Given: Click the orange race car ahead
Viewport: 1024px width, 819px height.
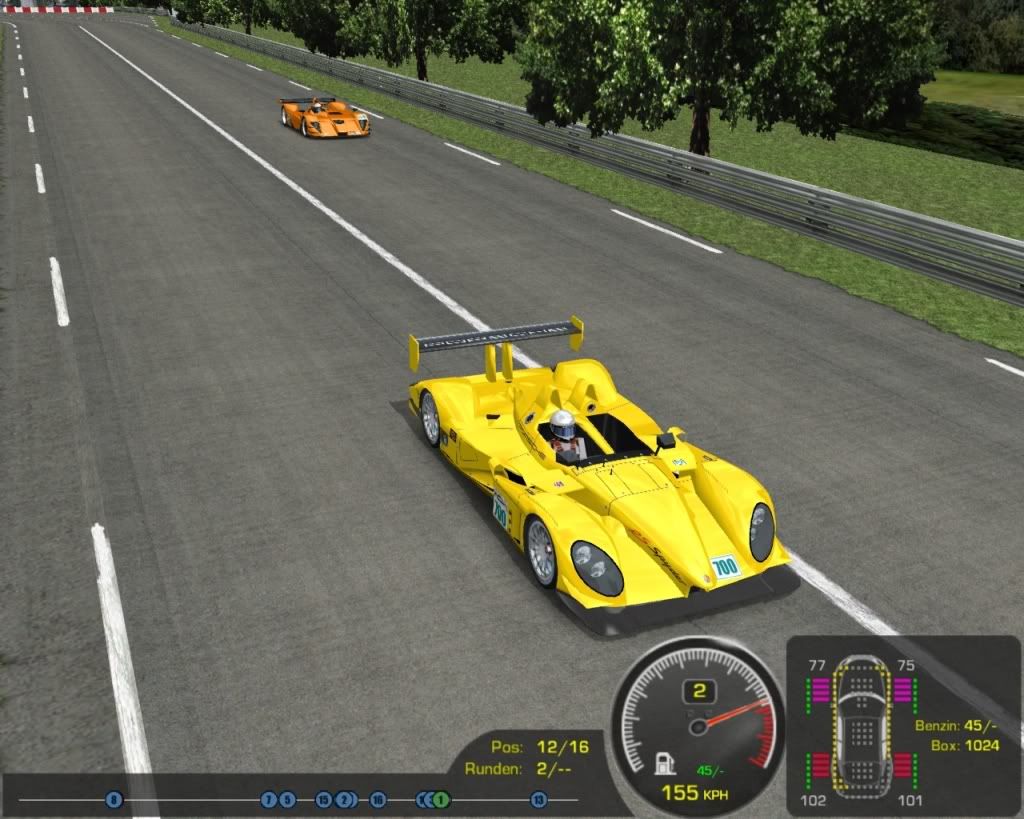Looking at the screenshot, I should pos(324,117).
